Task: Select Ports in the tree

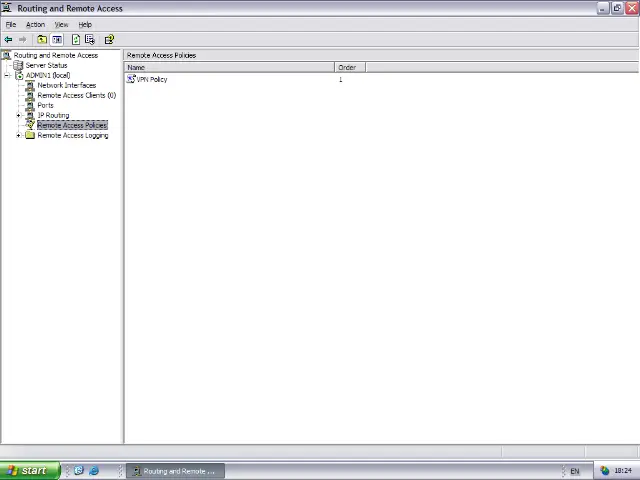Action: tap(45, 105)
